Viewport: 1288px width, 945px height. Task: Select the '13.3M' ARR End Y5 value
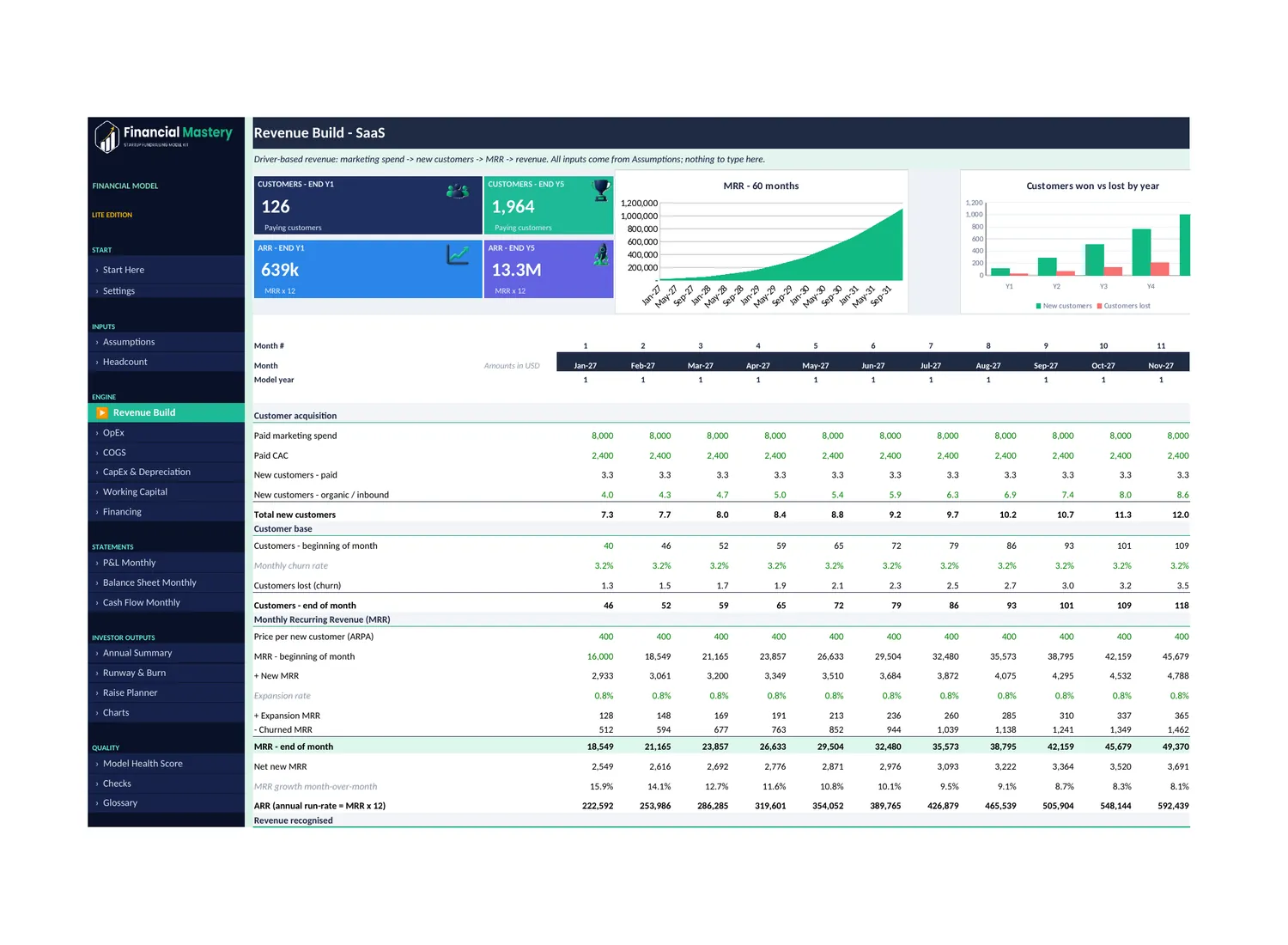(x=516, y=270)
